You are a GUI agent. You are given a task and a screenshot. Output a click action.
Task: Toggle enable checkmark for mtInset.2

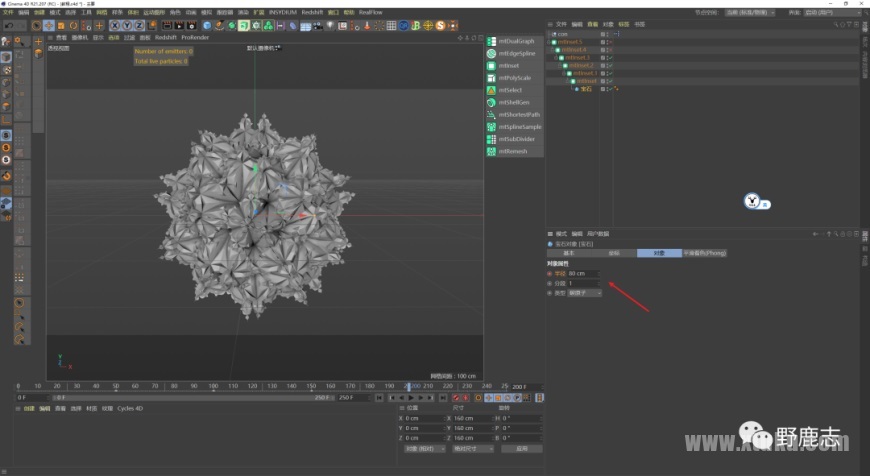(x=610, y=65)
